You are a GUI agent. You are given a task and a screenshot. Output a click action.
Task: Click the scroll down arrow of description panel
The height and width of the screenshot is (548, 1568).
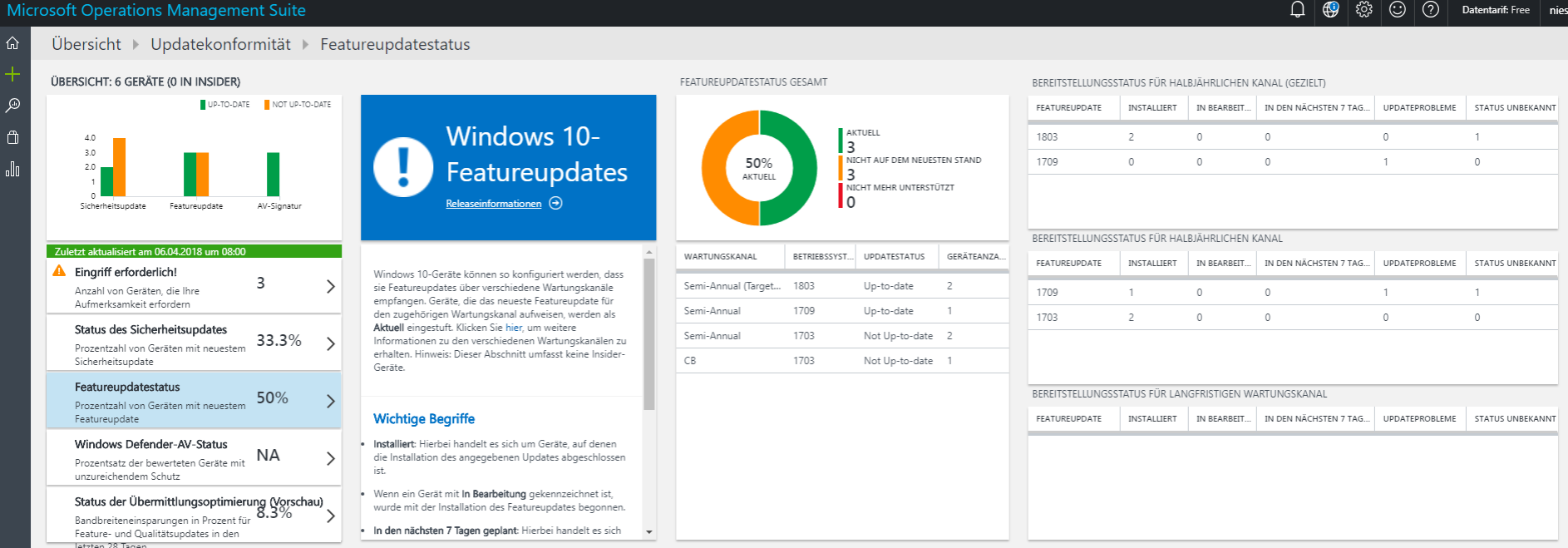pos(649,532)
